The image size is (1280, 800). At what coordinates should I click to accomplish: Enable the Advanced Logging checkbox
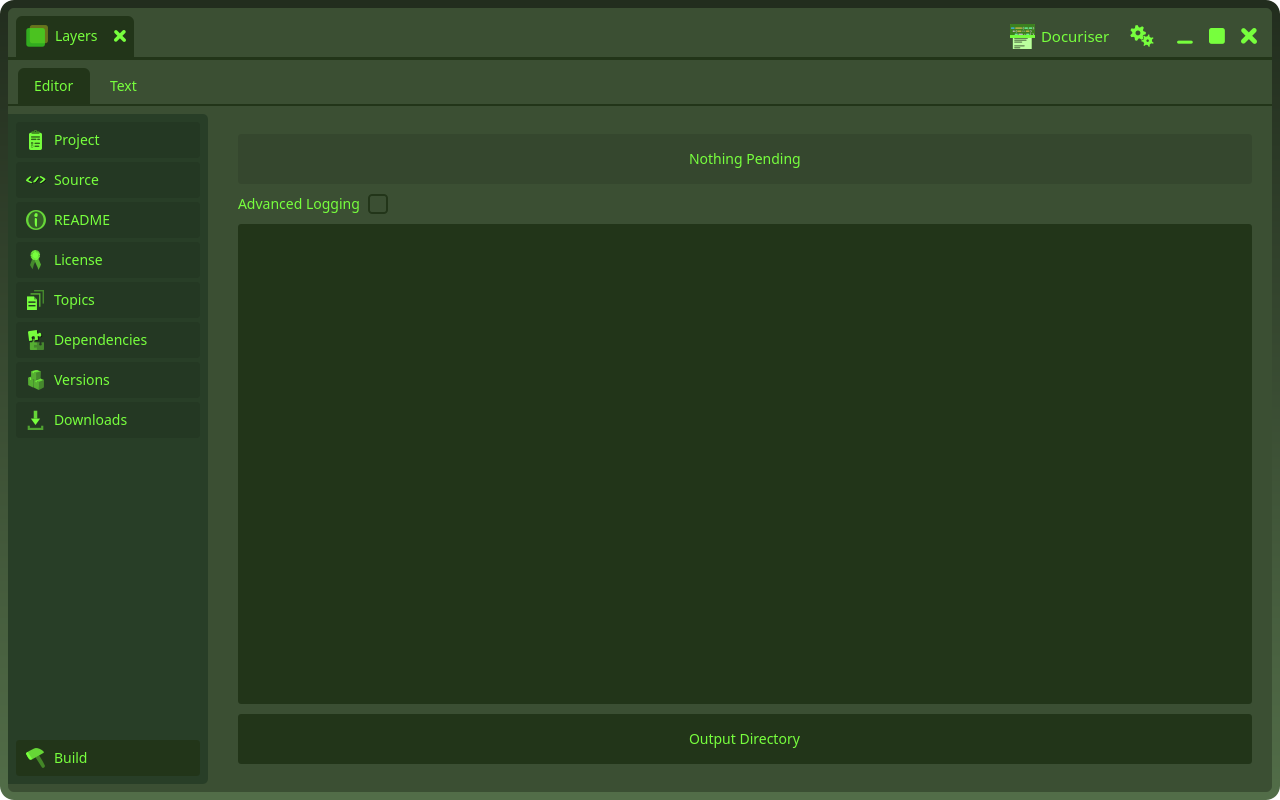pyautogui.click(x=378, y=204)
